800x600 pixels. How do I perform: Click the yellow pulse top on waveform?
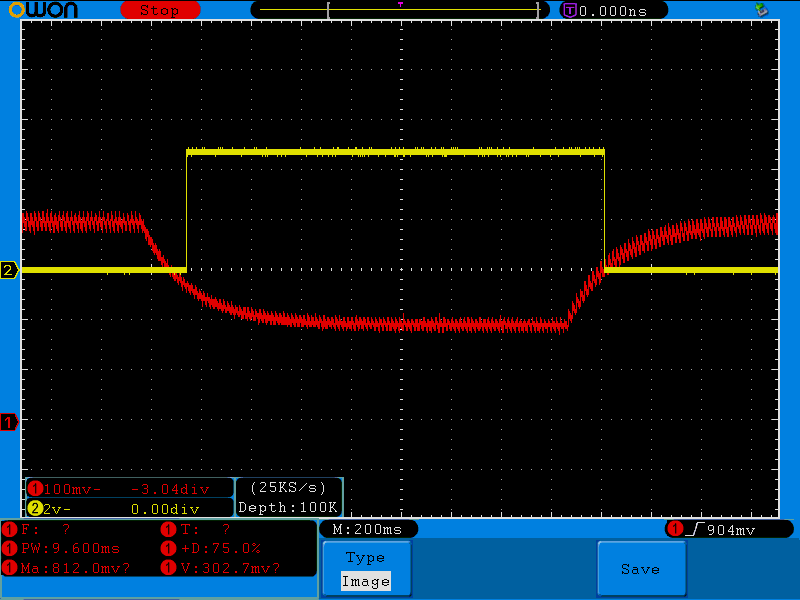click(395, 152)
